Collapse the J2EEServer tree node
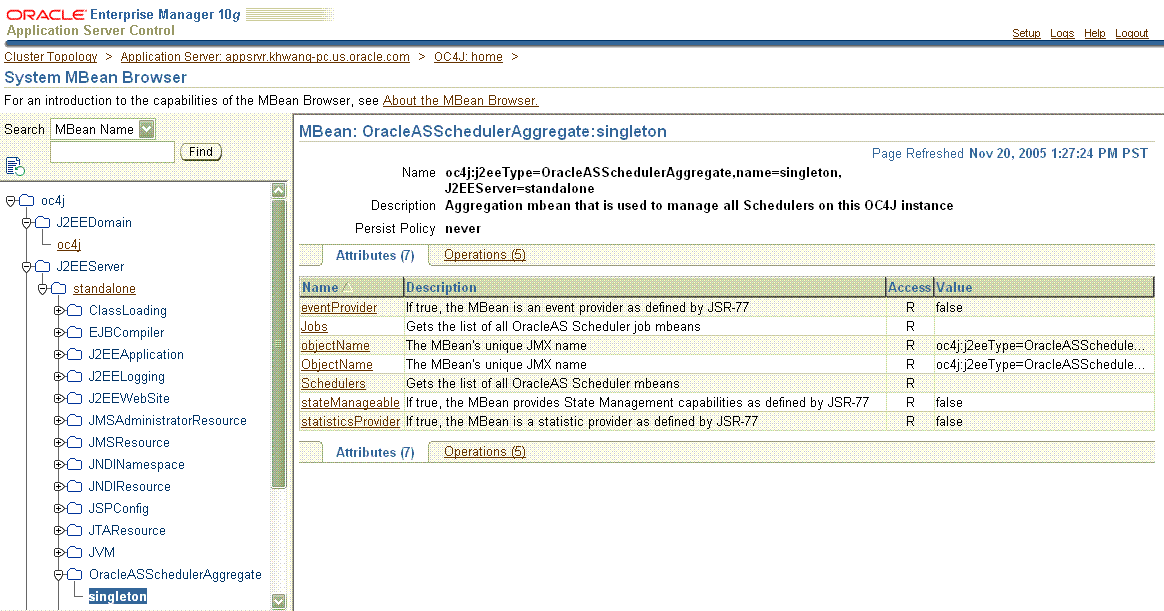Screen dimensions: 1164x611 pyautogui.click(x=27, y=267)
